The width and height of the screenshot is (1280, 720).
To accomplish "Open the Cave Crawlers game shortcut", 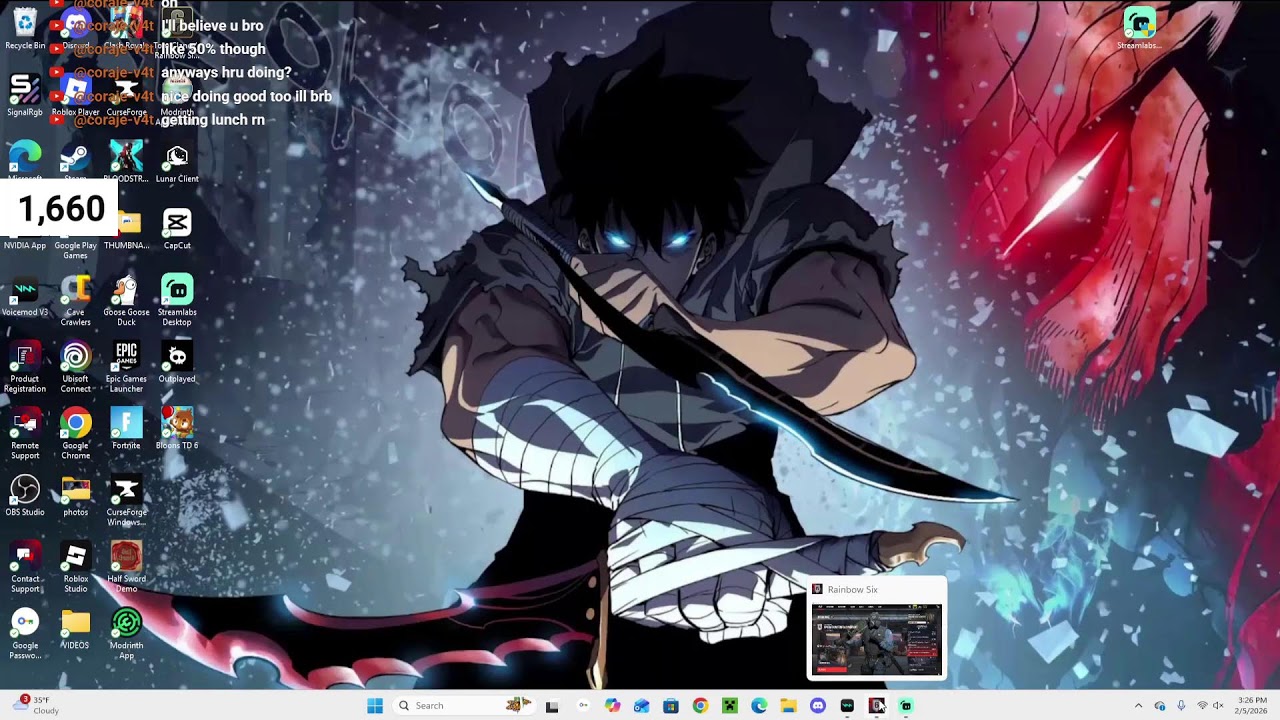I will tap(76, 301).
